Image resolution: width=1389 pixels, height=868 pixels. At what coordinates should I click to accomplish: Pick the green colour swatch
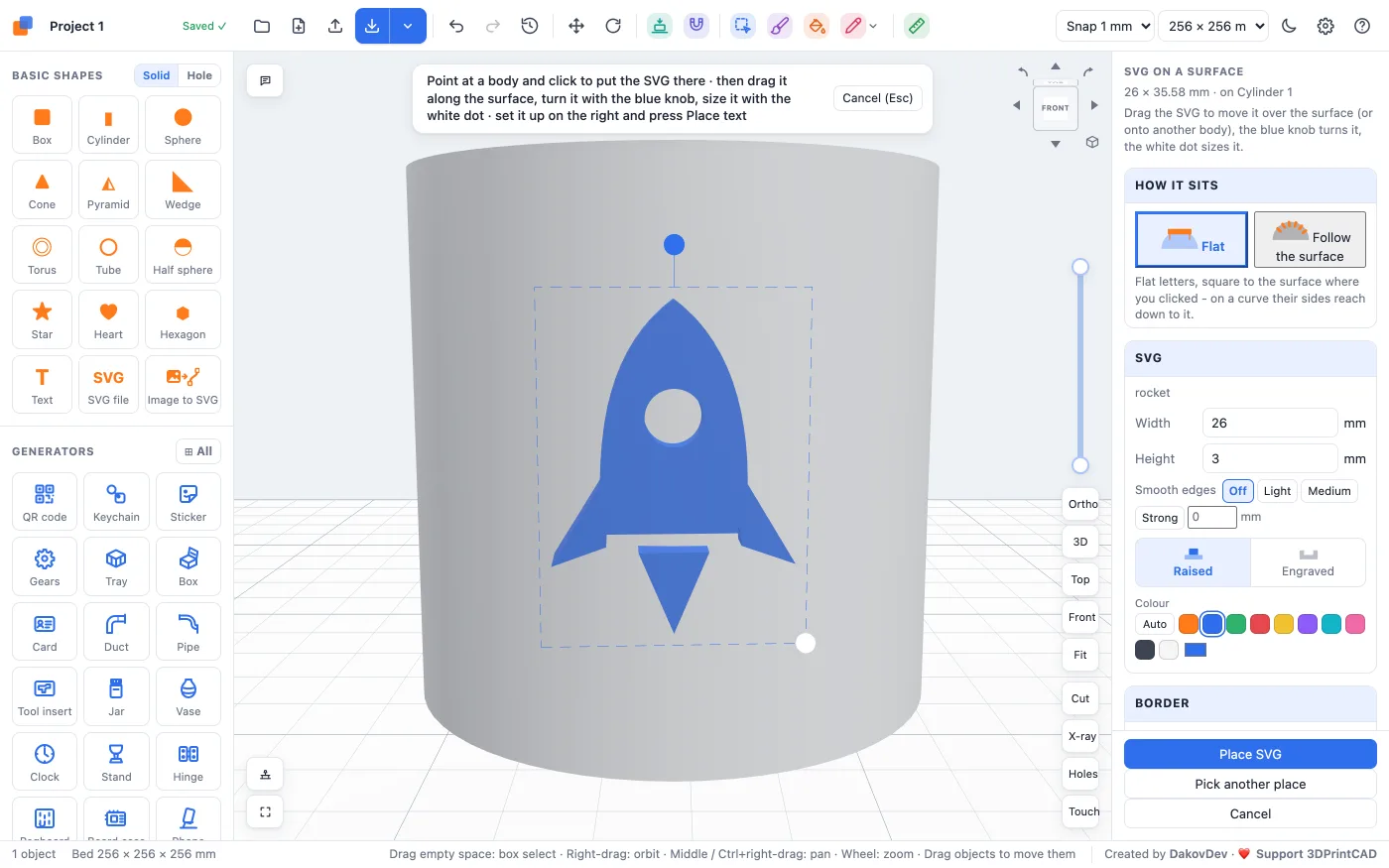(x=1236, y=624)
